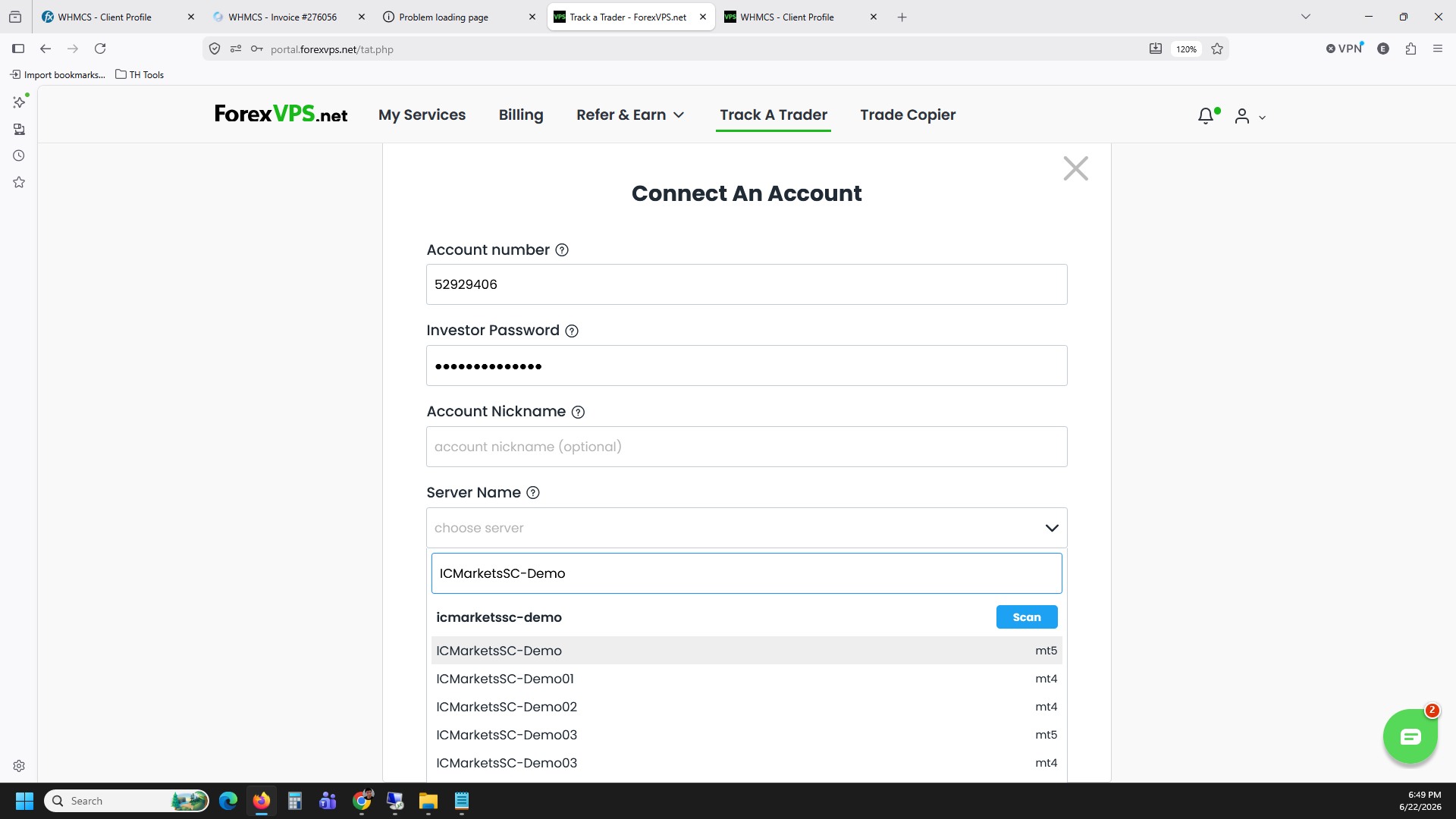Click the shield site protection icon

pos(215,49)
